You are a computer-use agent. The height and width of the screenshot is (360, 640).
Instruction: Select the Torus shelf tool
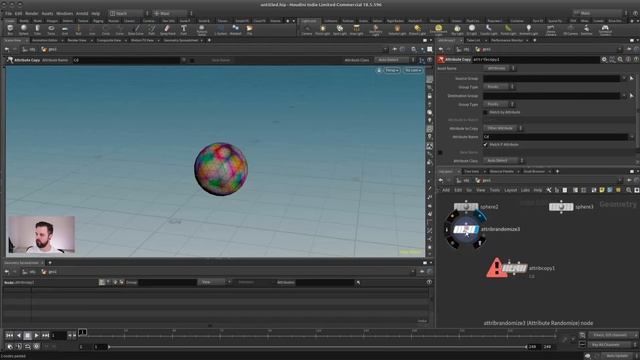pyautogui.click(x=51, y=29)
